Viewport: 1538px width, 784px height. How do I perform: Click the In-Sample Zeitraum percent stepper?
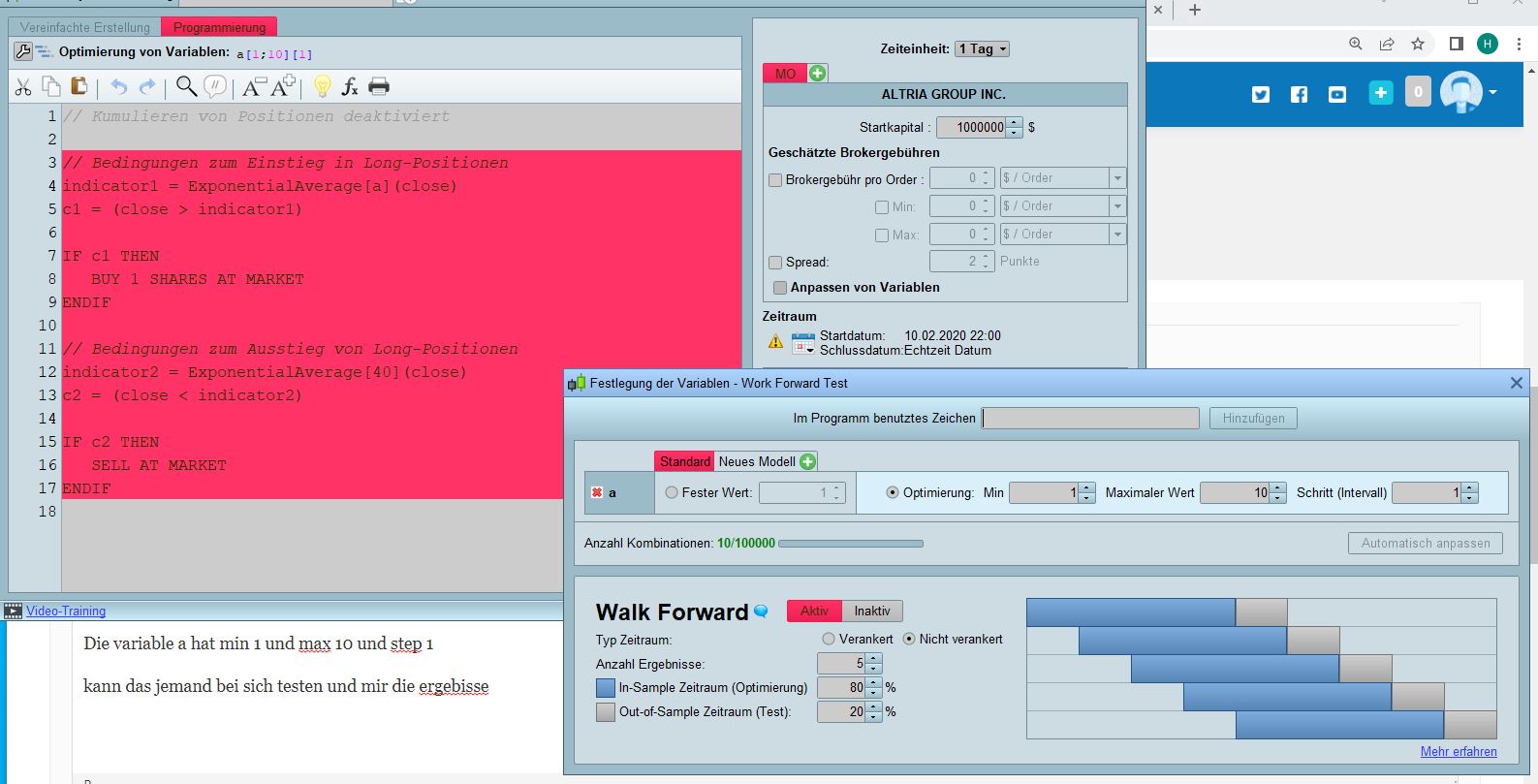click(x=874, y=688)
